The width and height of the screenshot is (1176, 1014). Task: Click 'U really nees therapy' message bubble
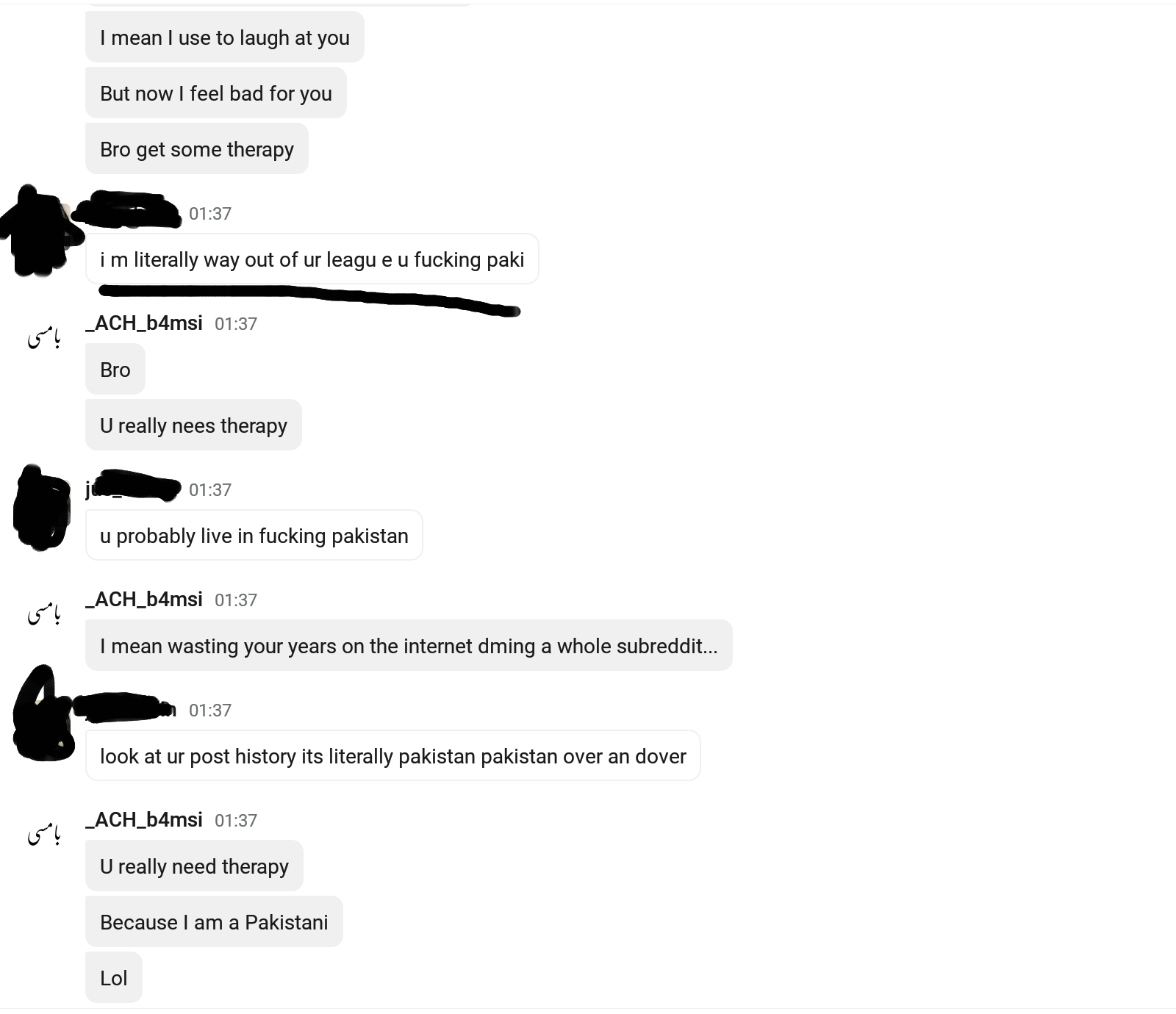pos(193,425)
